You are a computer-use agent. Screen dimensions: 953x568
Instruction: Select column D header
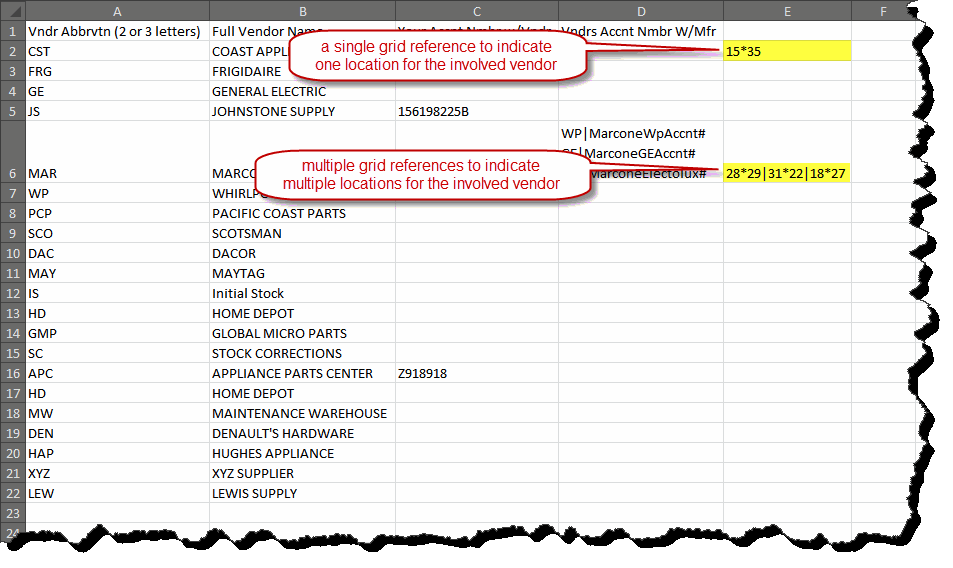pyautogui.click(x=641, y=11)
